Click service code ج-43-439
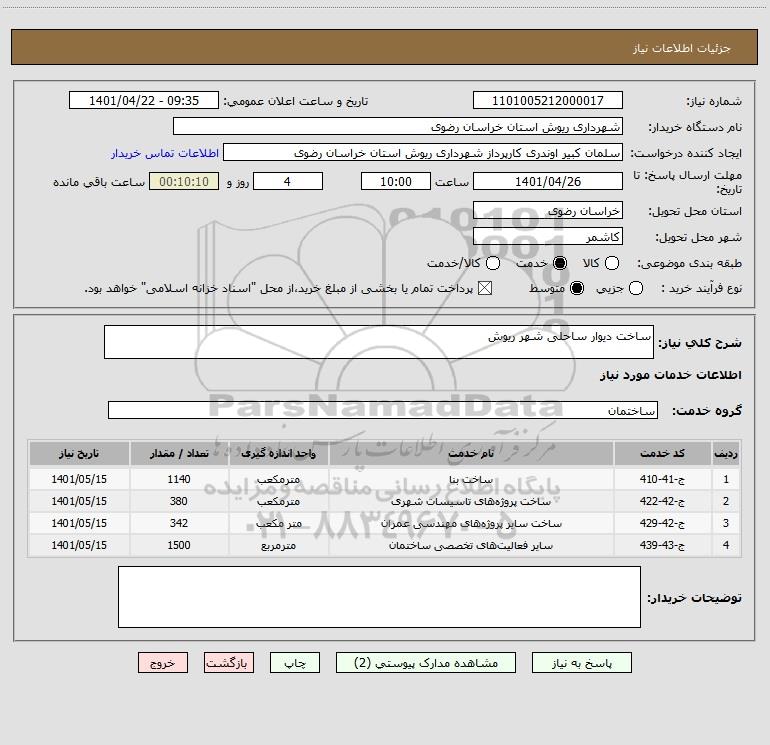770x745 pixels. (x=662, y=545)
